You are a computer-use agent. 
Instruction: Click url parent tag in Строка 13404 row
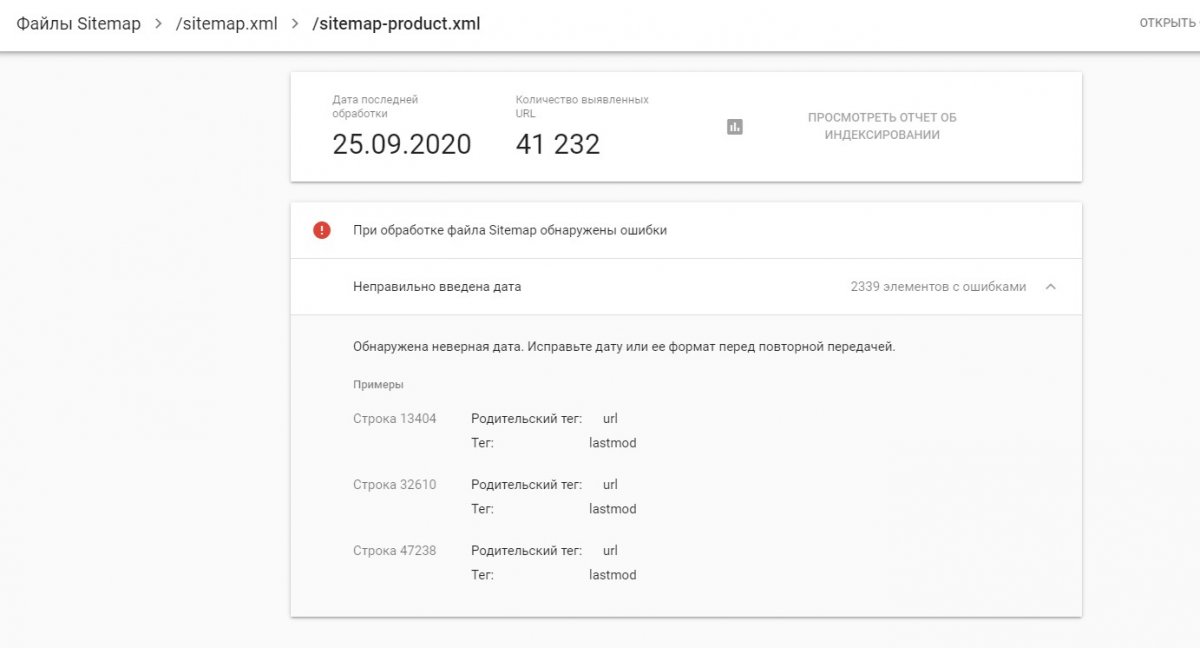click(x=610, y=418)
